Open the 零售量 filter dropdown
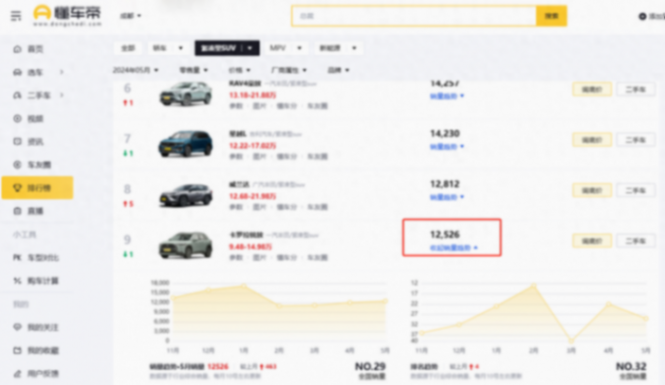Image resolution: width=665 pixels, height=385 pixels. pos(193,70)
